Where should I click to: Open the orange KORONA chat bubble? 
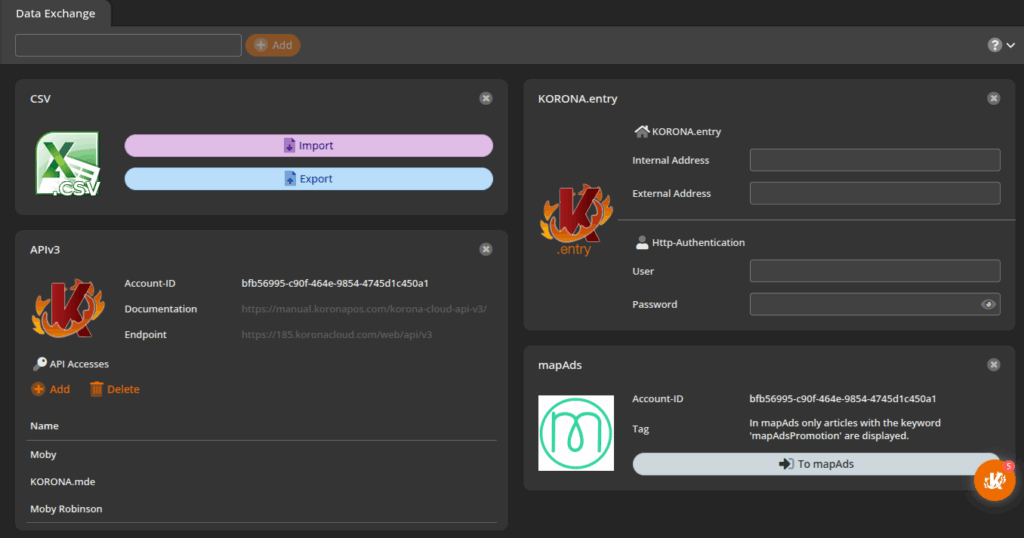coord(994,481)
